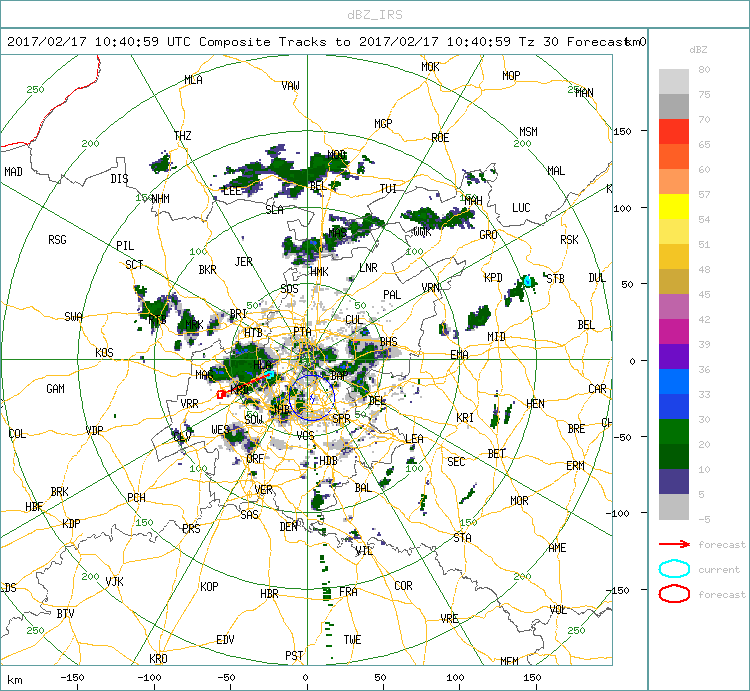Click the MOP station label
The image size is (750, 691).
(511, 76)
